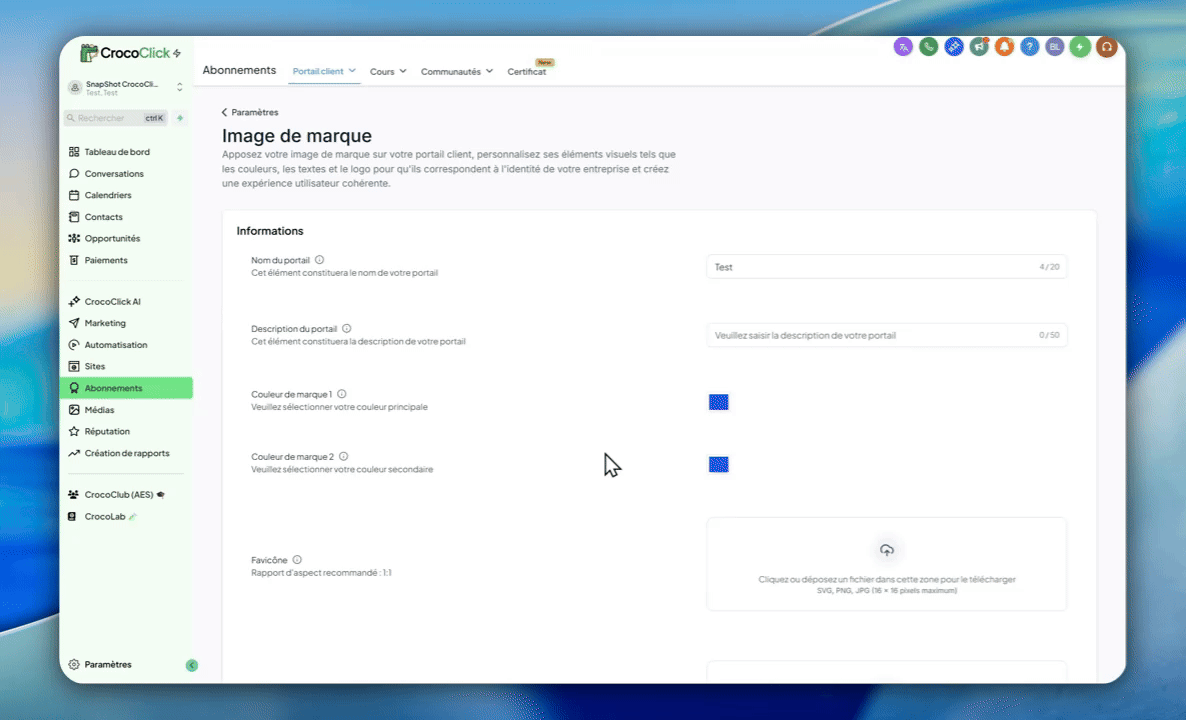Image resolution: width=1186 pixels, height=720 pixels.
Task: Click the question mark help icon
Action: [x=1029, y=47]
